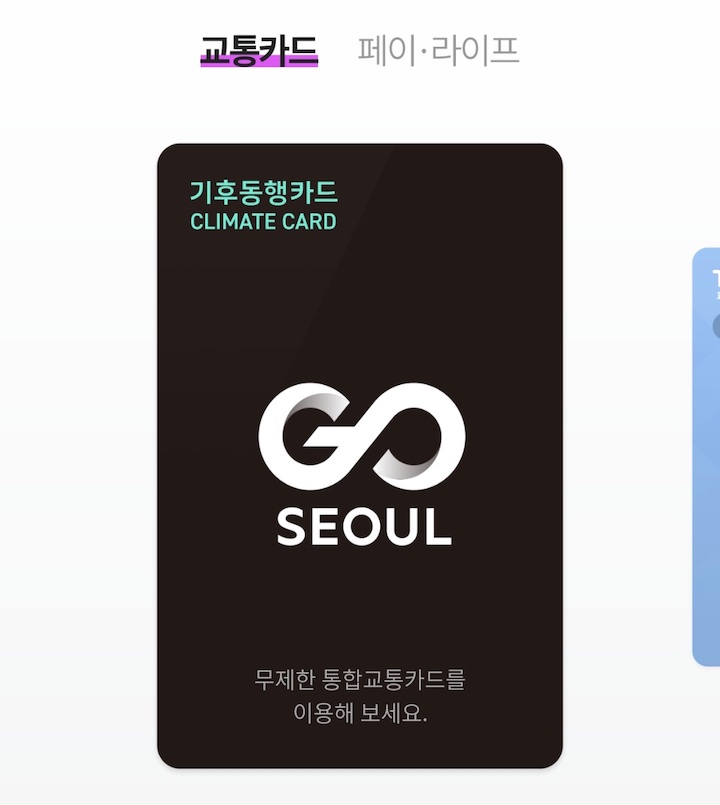Switch to the 페이·라이프 tab
This screenshot has height=805, width=720.
438,50
